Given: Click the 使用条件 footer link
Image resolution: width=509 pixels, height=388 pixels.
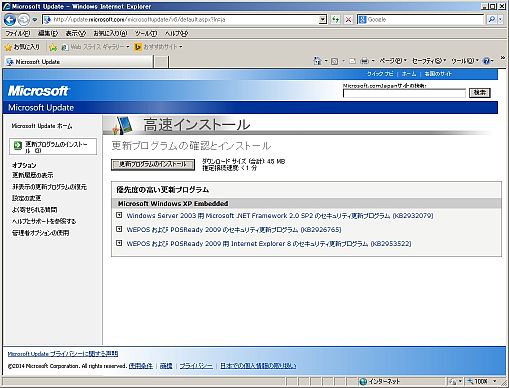Looking at the screenshot, I should point(141,366).
